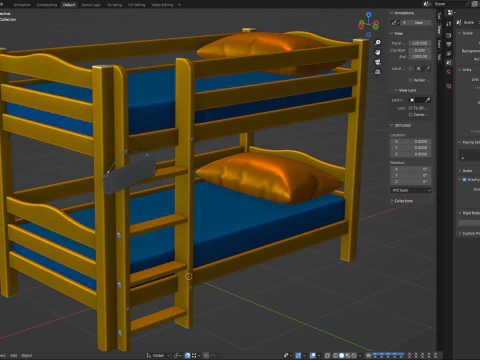Switch perspective/orthographic grid gizmo icon
480x360 pixels.
coord(377,72)
